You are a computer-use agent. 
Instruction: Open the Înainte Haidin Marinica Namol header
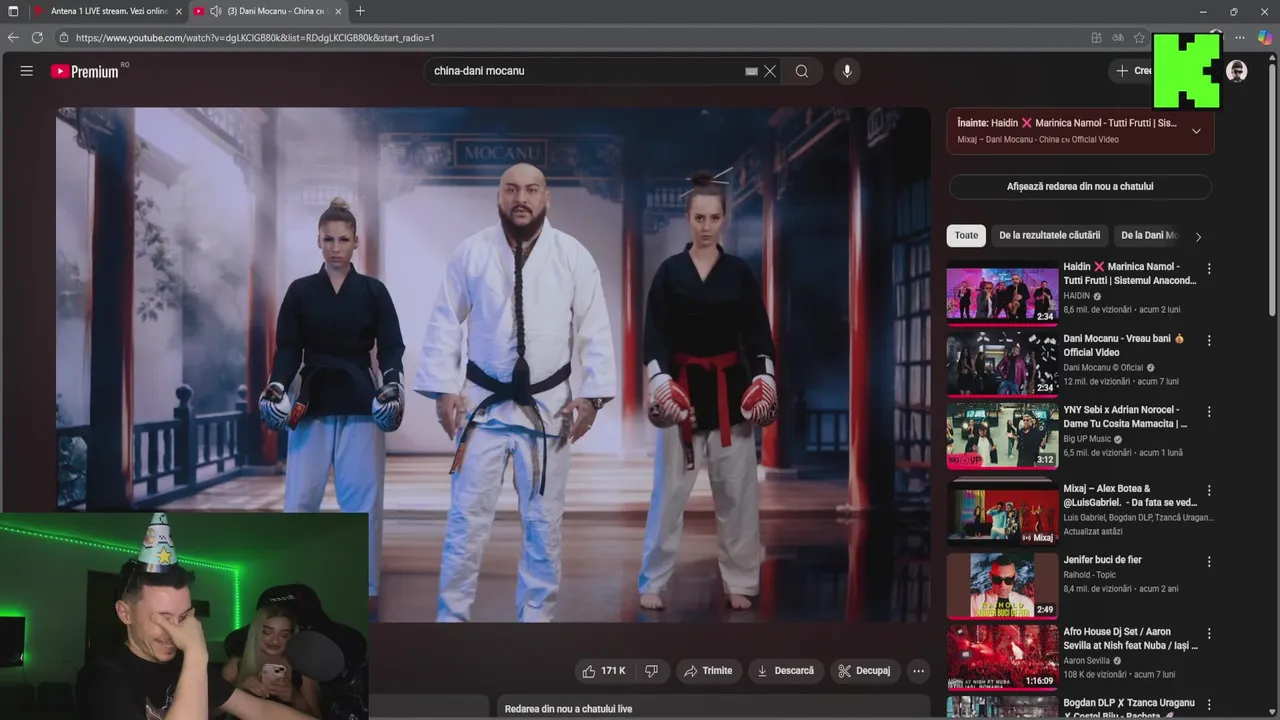coord(1066,123)
